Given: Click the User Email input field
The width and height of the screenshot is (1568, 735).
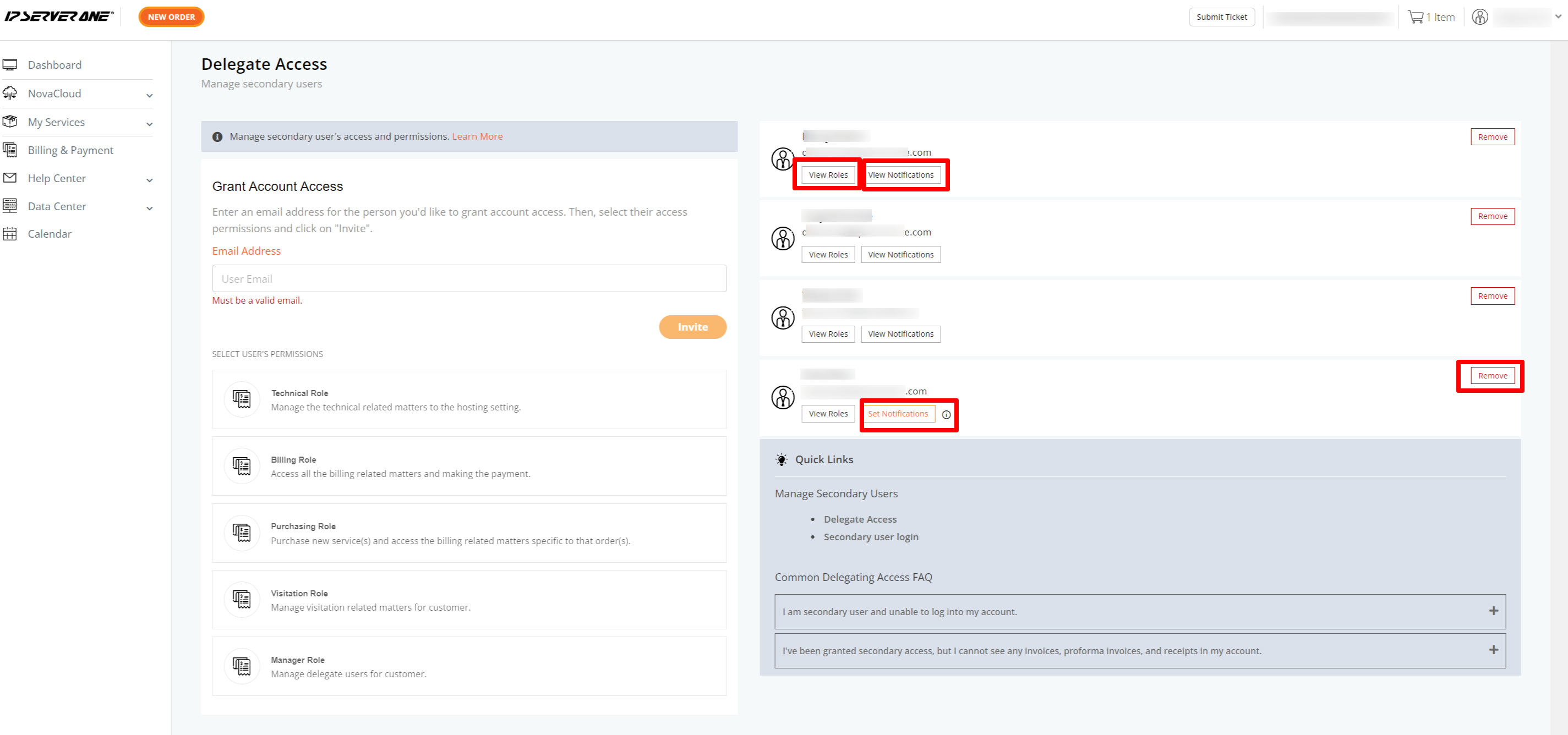Looking at the screenshot, I should coord(469,279).
